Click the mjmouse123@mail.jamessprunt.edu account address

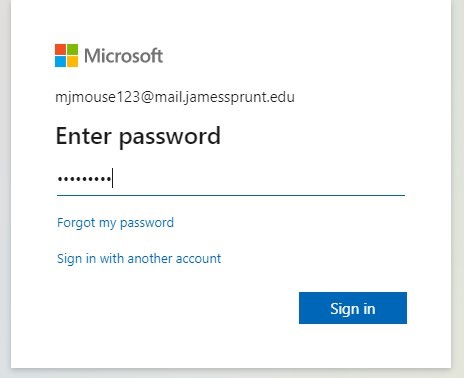point(175,97)
